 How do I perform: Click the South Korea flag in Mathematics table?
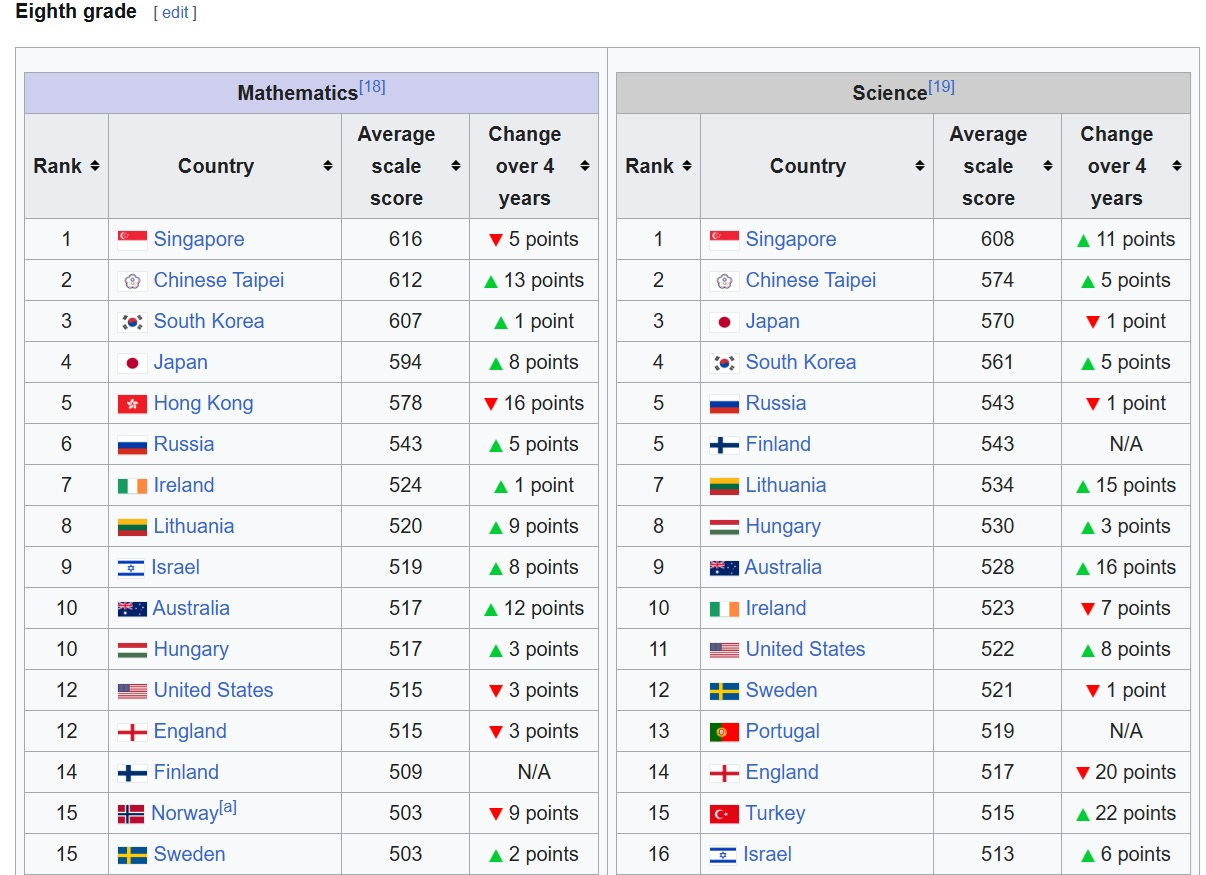(x=132, y=321)
